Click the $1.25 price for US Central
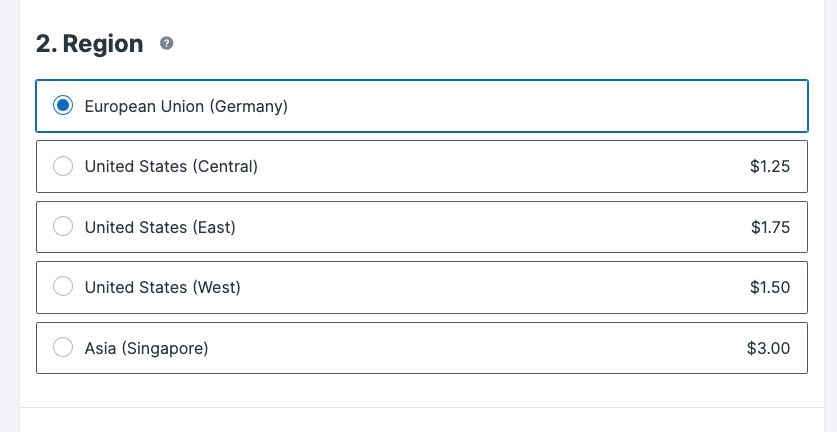837x432 pixels. (x=770, y=167)
